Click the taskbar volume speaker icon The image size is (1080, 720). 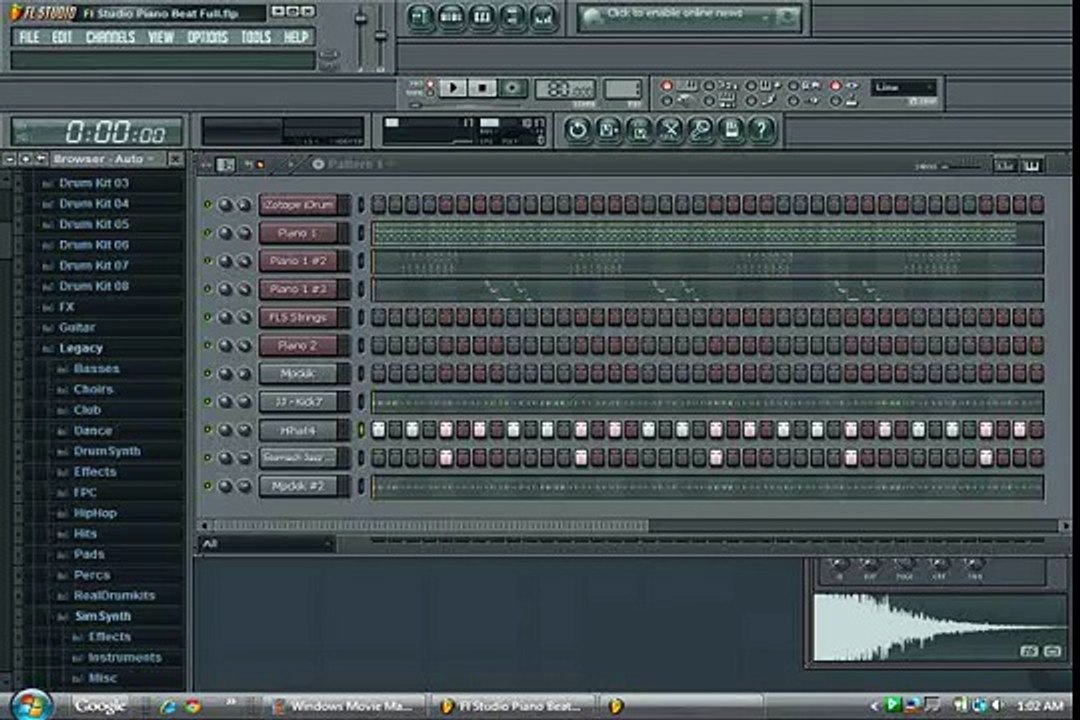click(x=997, y=706)
